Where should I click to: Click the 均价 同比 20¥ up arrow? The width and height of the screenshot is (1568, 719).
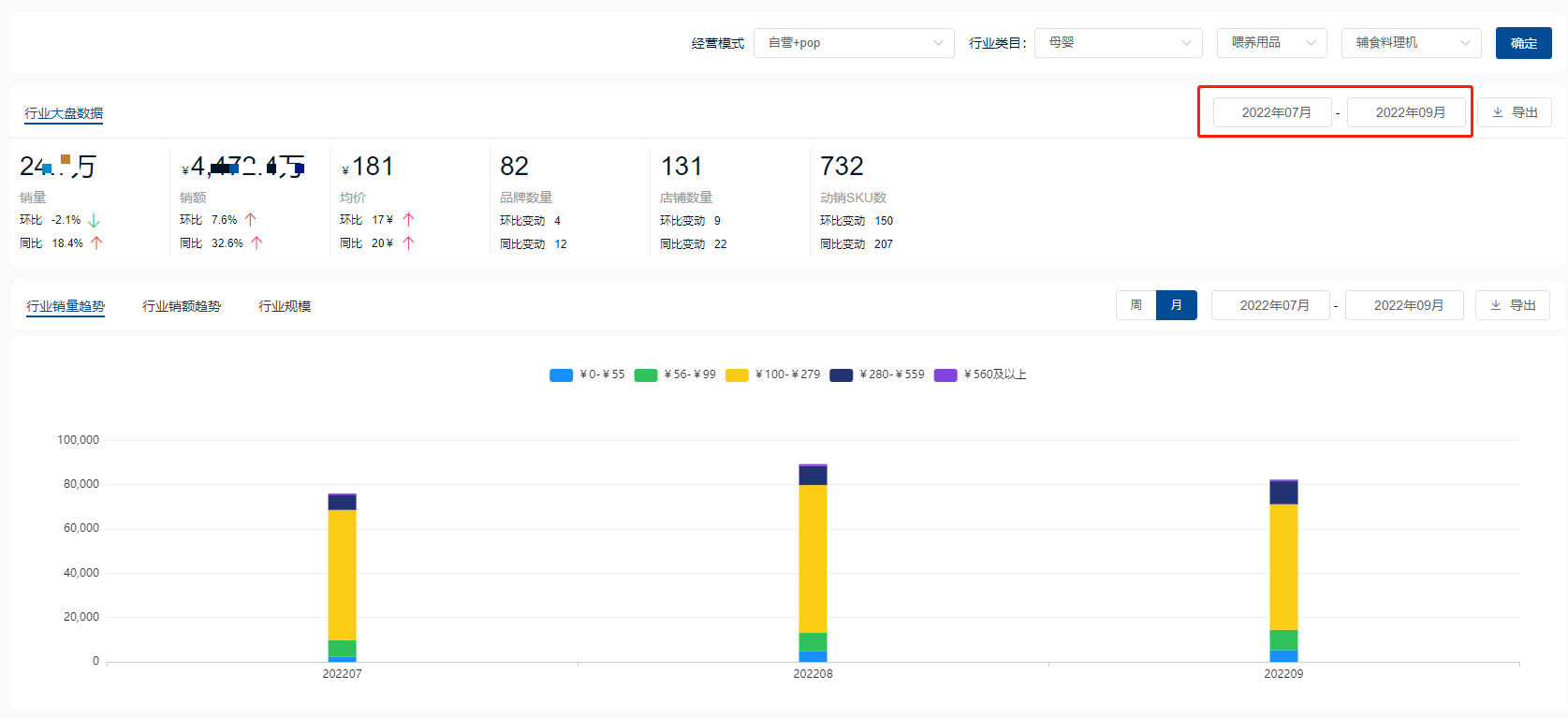tap(408, 243)
